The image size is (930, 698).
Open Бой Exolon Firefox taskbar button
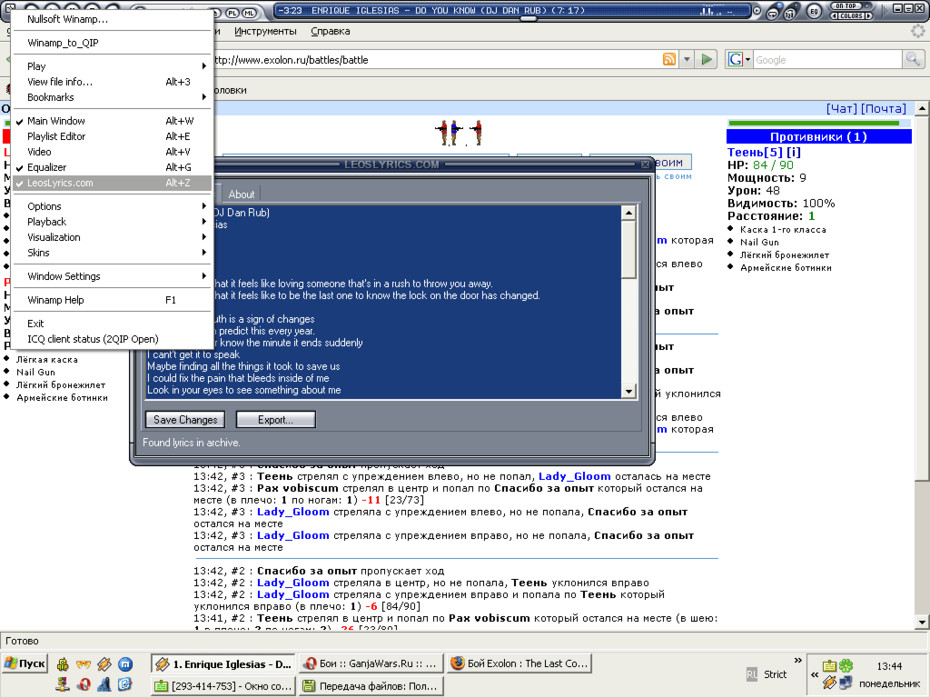(x=519, y=664)
